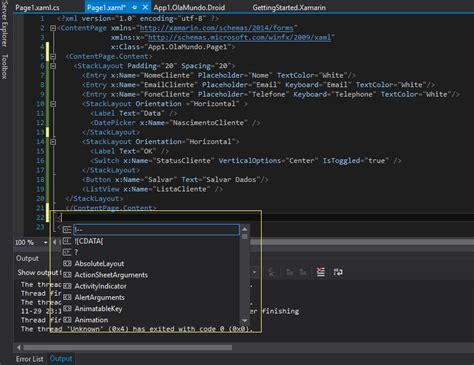Open the Show output from dropdown arrow
The height and width of the screenshot is (365, 474).
(x=255, y=272)
